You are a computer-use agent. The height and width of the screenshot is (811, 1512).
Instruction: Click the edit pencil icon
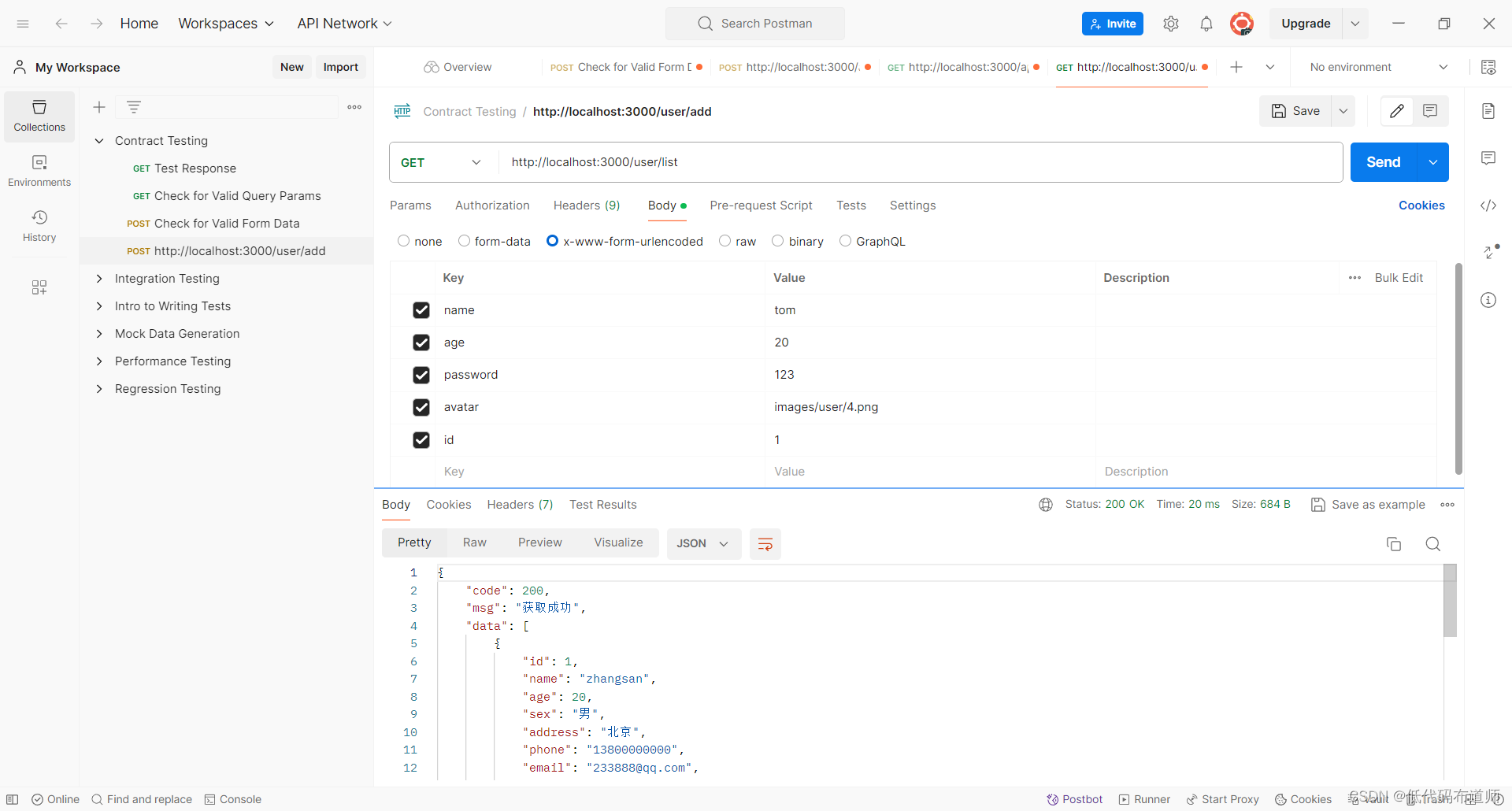pyautogui.click(x=1397, y=111)
